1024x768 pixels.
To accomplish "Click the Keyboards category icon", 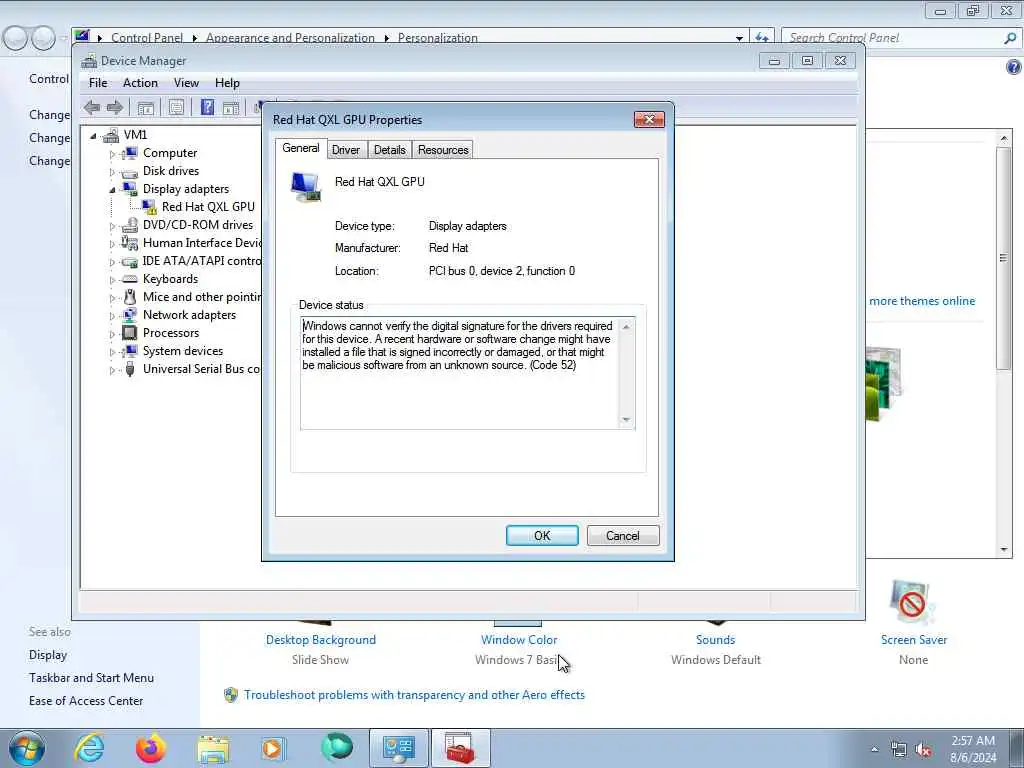I will coord(130,279).
